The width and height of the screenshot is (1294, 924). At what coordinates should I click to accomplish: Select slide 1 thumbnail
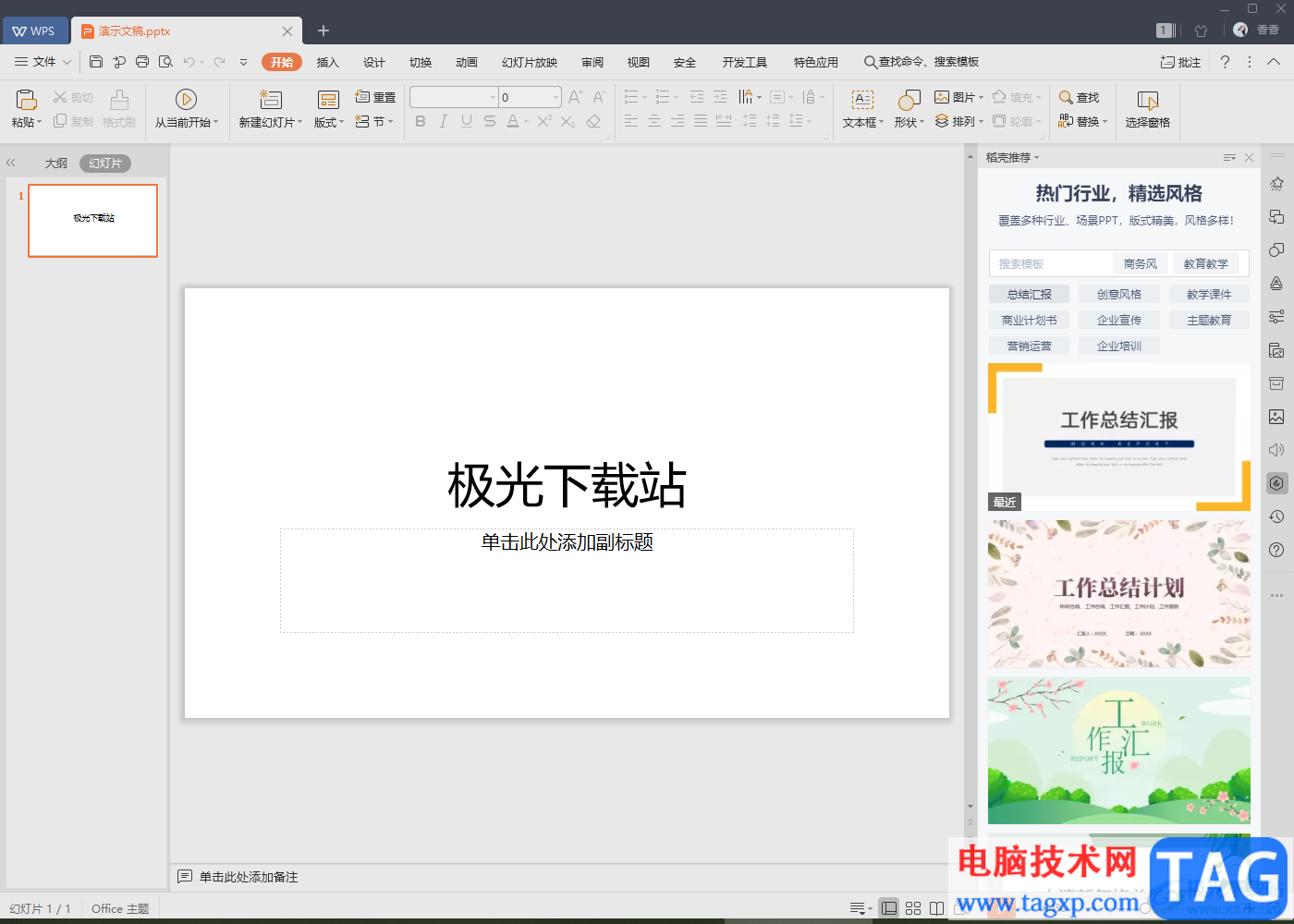(x=92, y=220)
